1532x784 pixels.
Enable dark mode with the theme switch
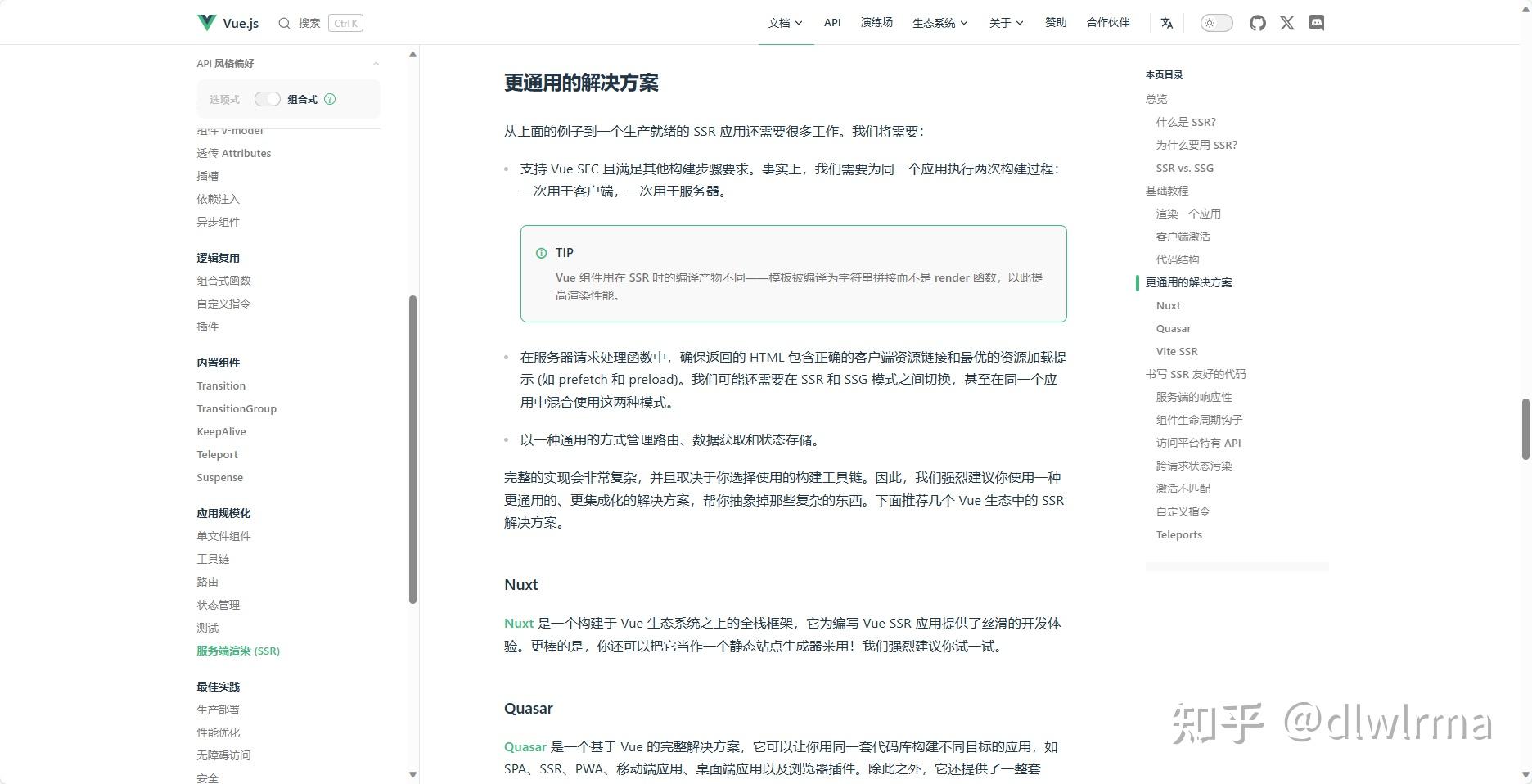click(1215, 22)
